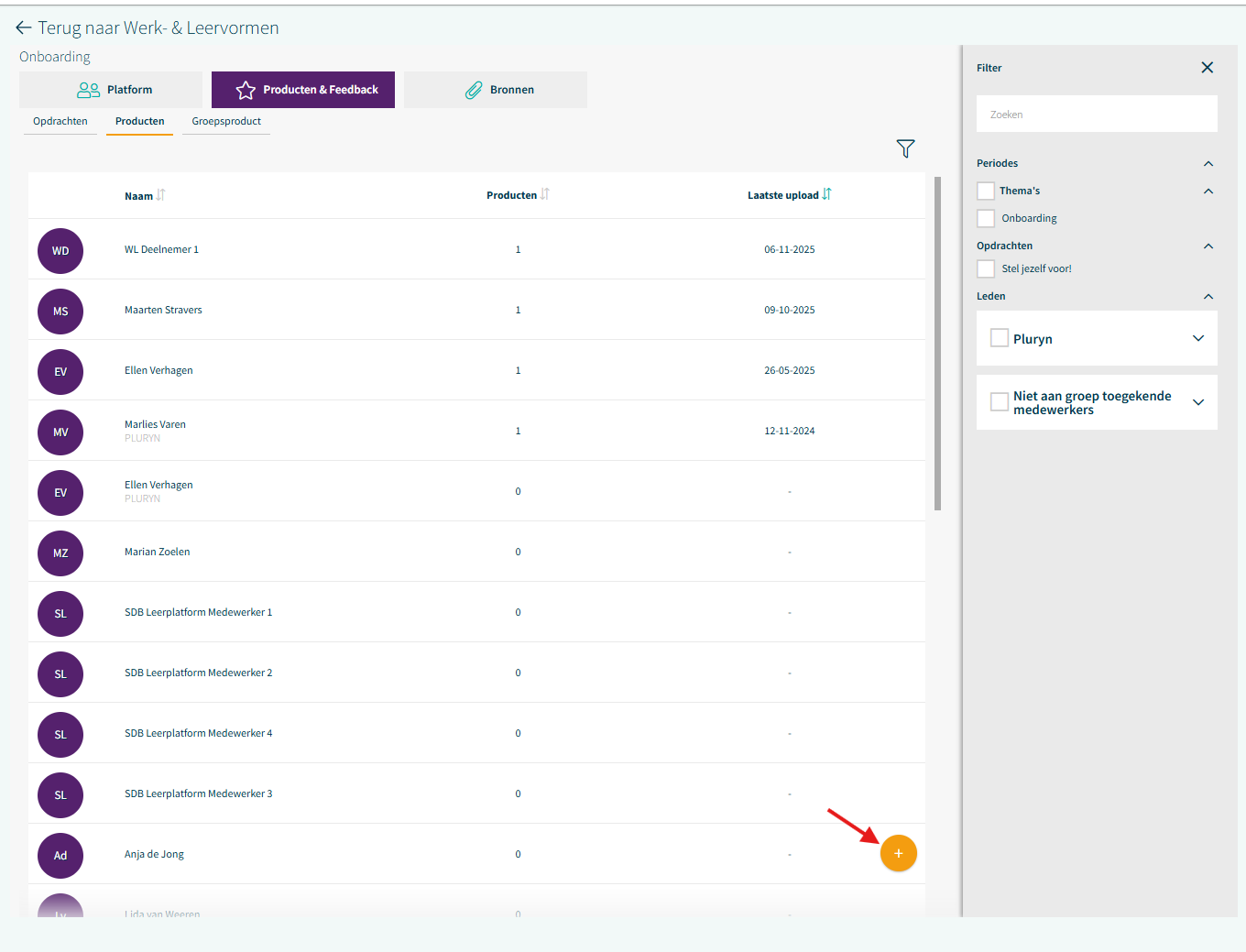Open the Bronnen tab
Viewport: 1246px width, 952px height.
496,90
